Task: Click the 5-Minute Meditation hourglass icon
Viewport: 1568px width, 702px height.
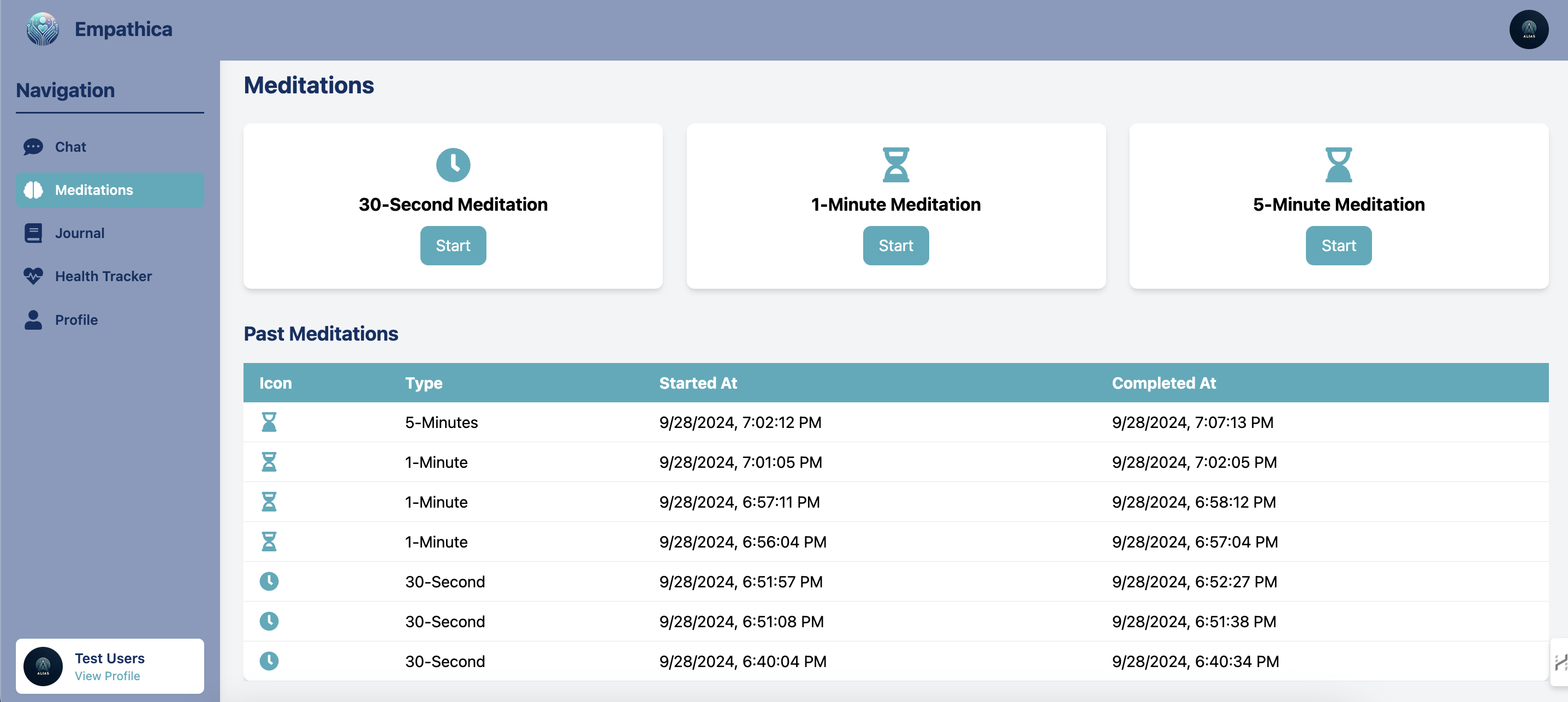Action: tap(1338, 165)
